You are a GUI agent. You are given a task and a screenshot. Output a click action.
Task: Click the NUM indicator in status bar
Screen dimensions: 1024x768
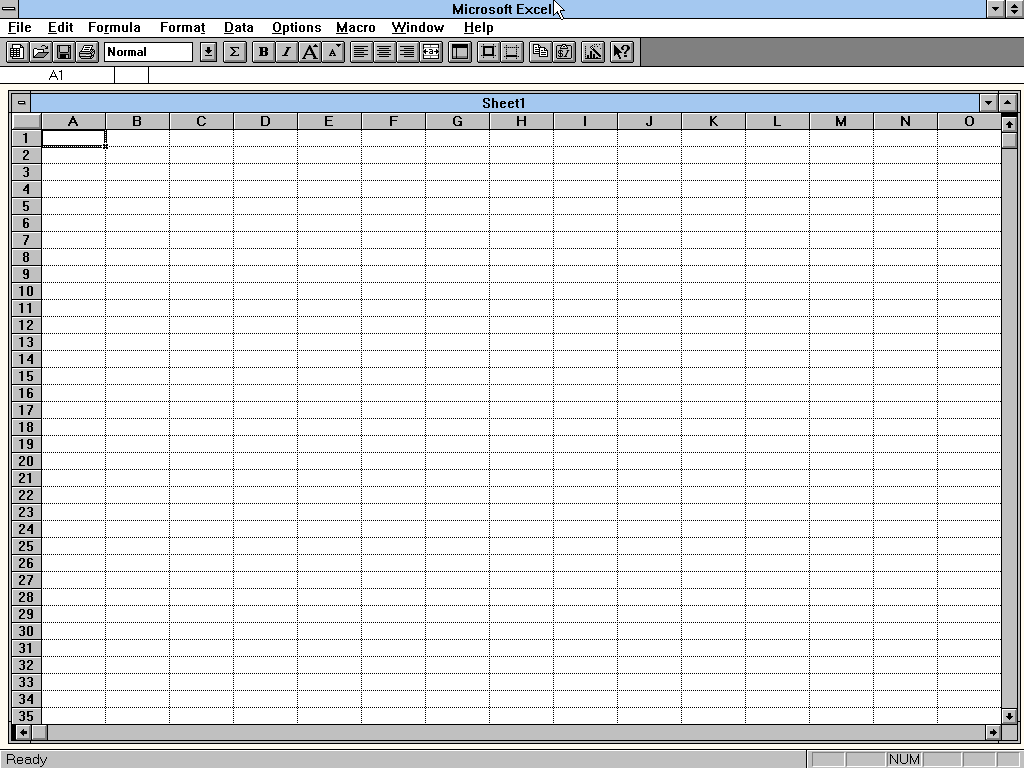point(904,760)
